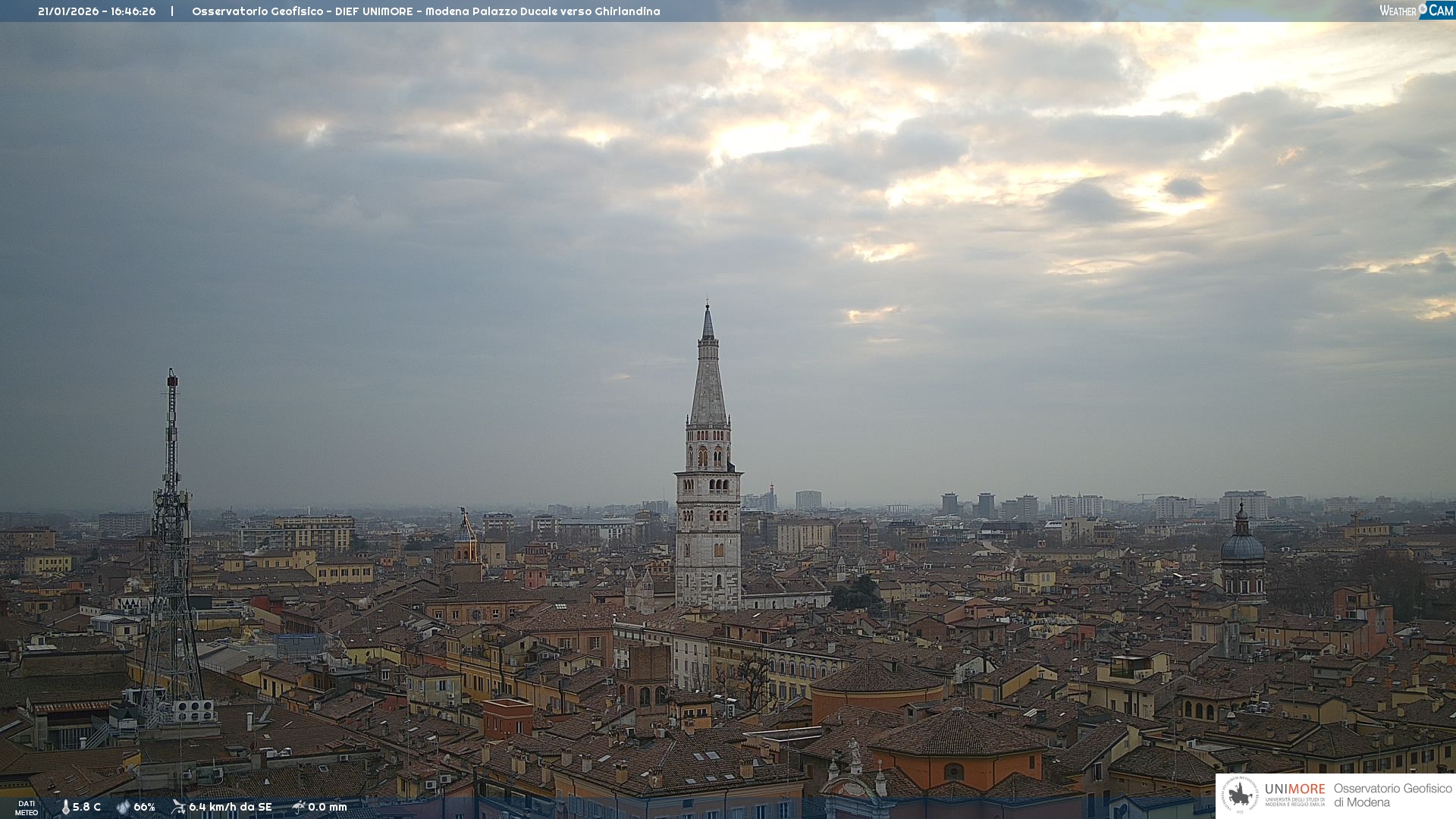Click the 5.8 C temperature reading

[86, 808]
